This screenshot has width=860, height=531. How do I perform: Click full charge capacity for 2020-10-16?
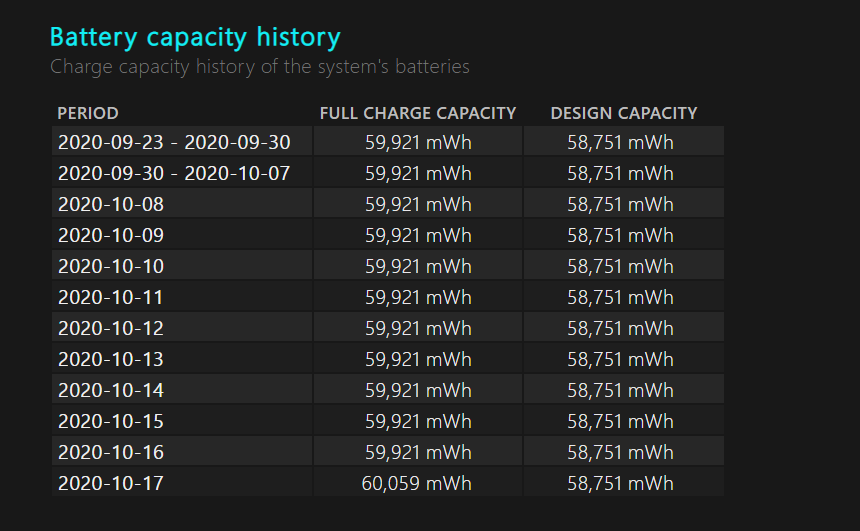pyautogui.click(x=418, y=453)
